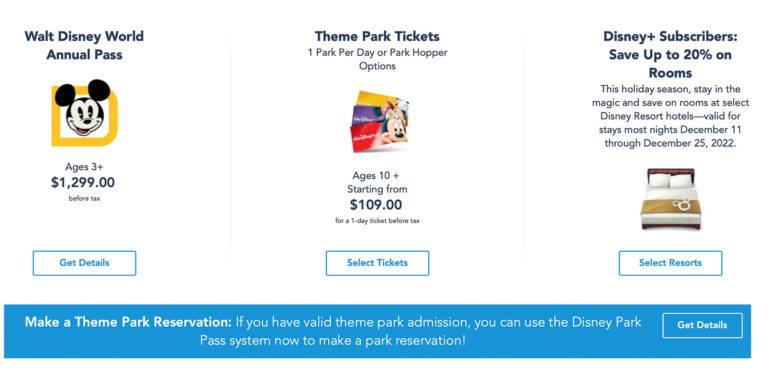
Task: Click the Theme Park Tickets heading
Action: pyautogui.click(x=377, y=36)
